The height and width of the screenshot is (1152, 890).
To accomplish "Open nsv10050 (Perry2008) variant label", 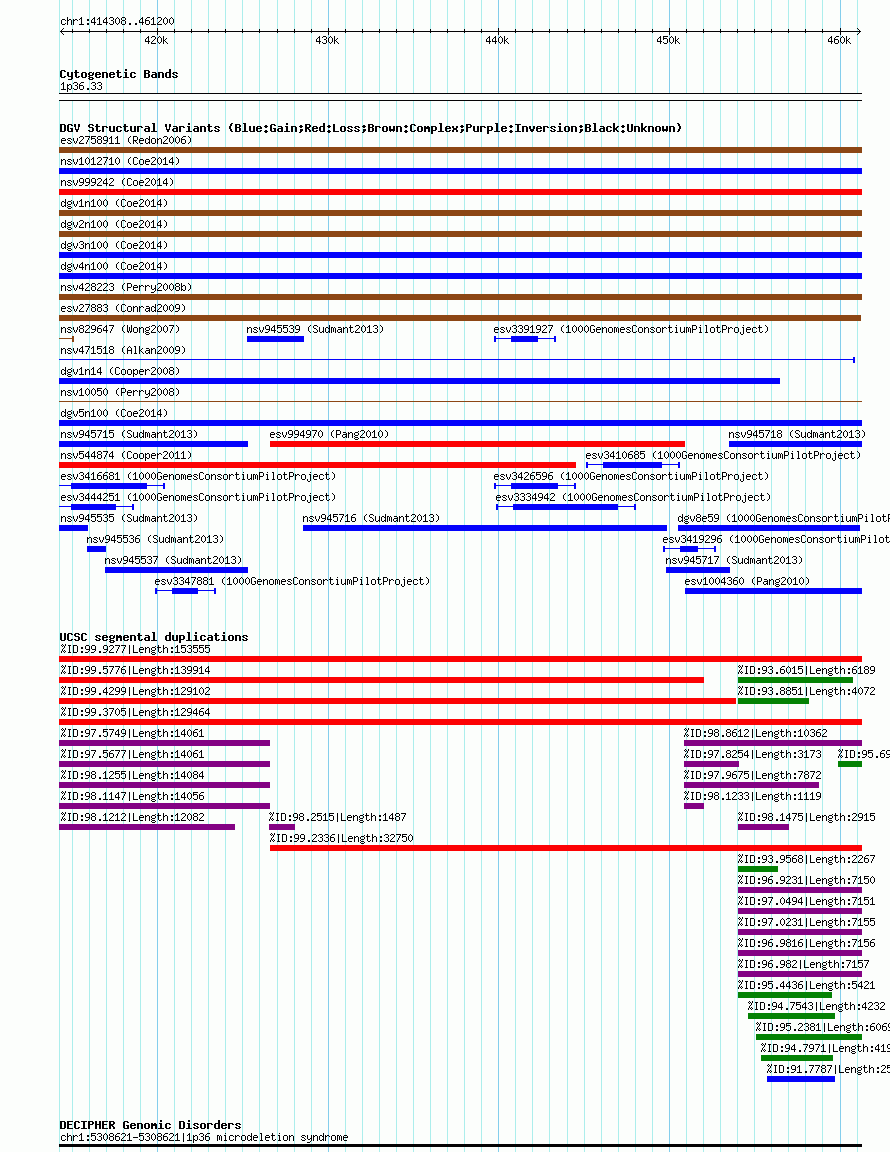I will pyautogui.click(x=120, y=392).
